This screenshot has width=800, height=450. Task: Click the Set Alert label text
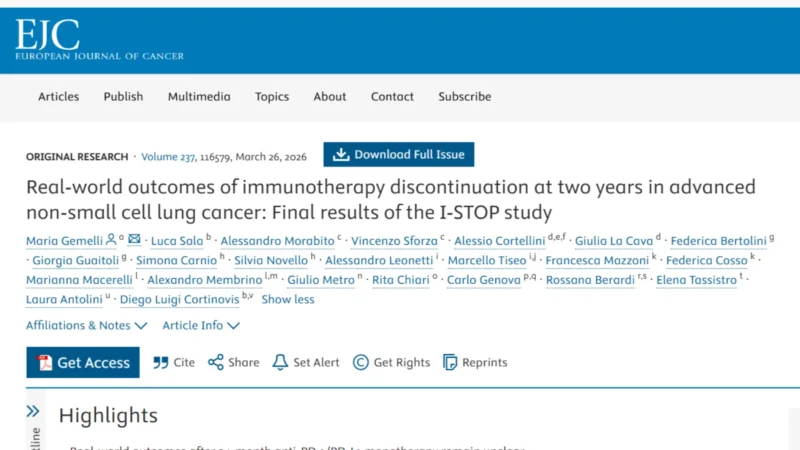click(316, 362)
